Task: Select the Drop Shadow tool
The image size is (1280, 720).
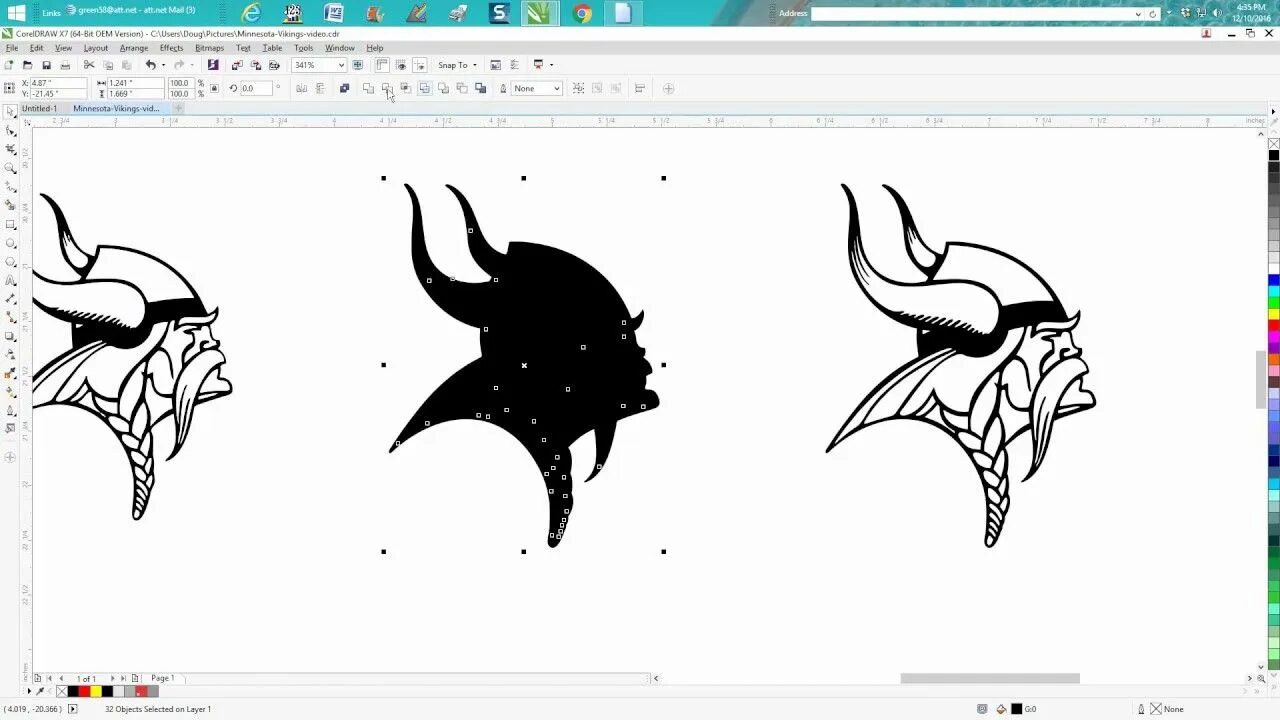Action: click(11, 336)
